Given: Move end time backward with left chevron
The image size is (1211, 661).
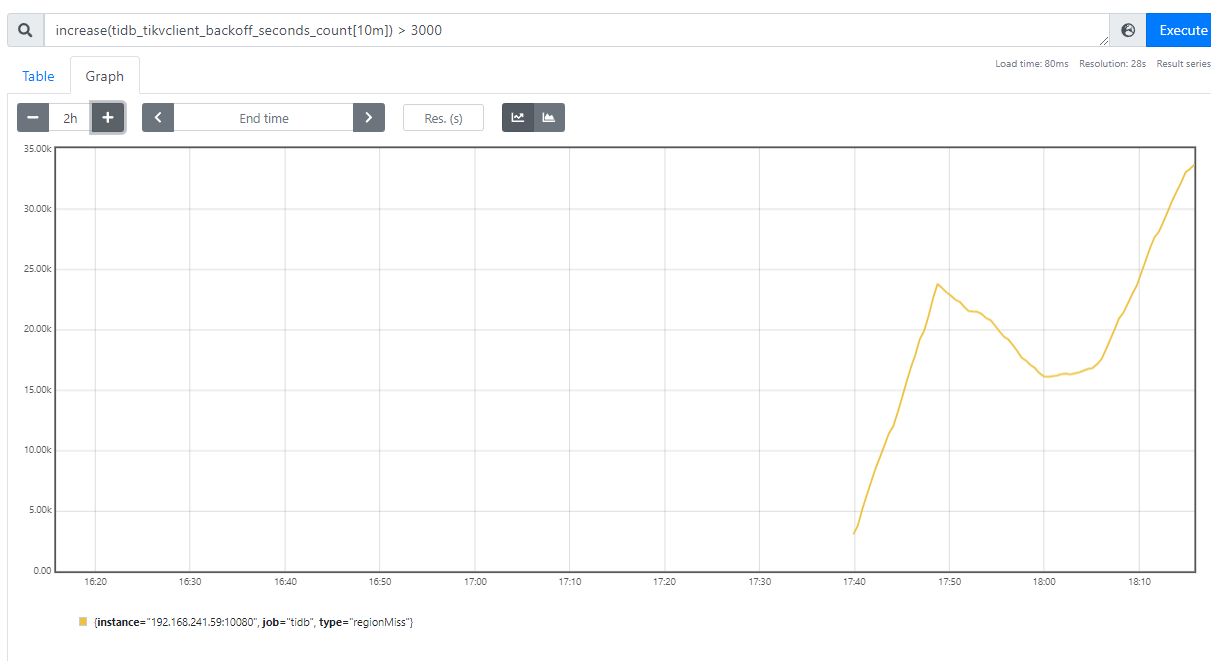Looking at the screenshot, I should pyautogui.click(x=158, y=118).
